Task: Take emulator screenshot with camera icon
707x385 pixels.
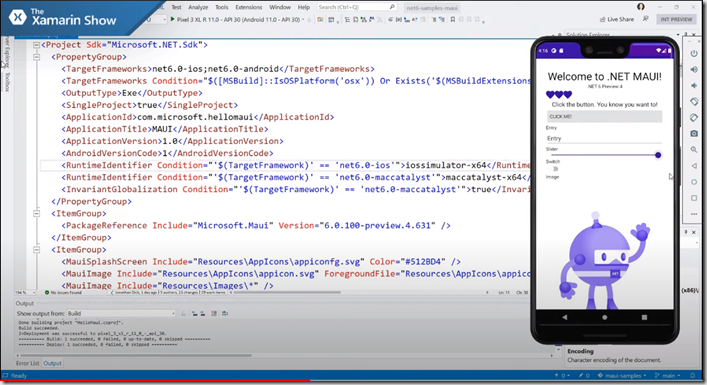Action: pos(693,133)
